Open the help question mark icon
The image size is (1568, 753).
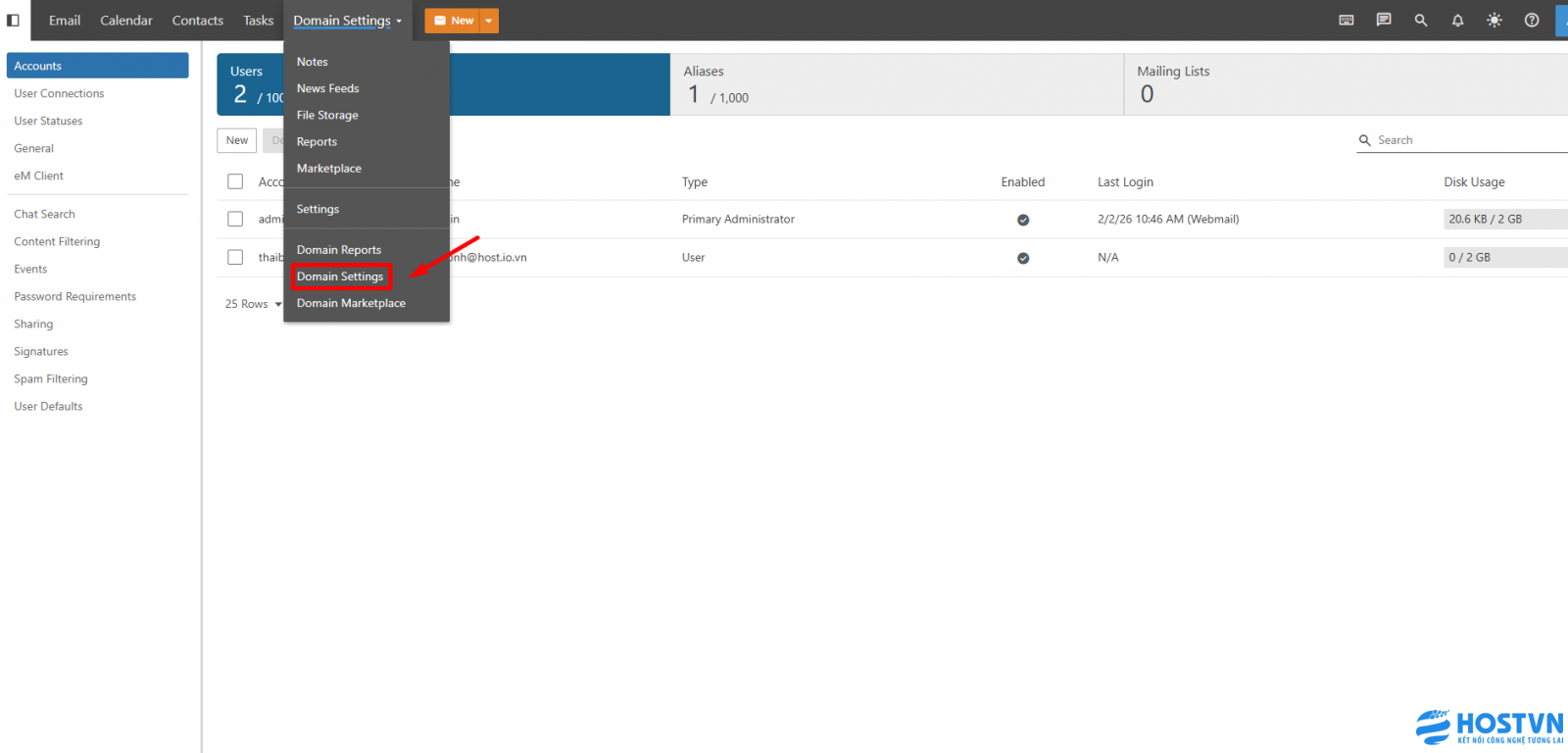(1531, 20)
